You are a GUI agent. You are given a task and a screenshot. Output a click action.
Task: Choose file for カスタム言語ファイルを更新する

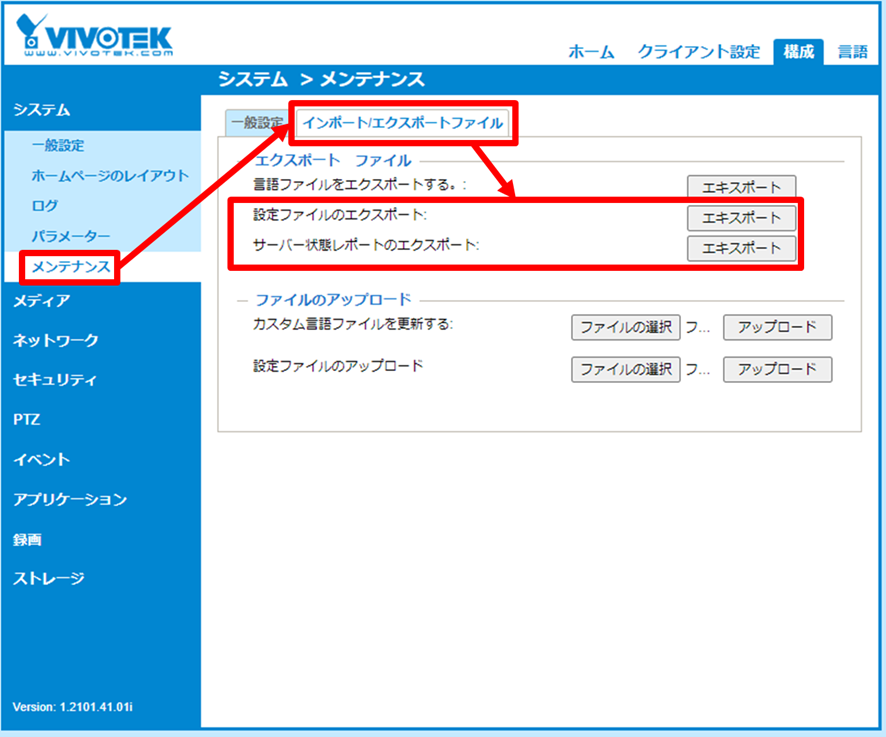(x=626, y=327)
